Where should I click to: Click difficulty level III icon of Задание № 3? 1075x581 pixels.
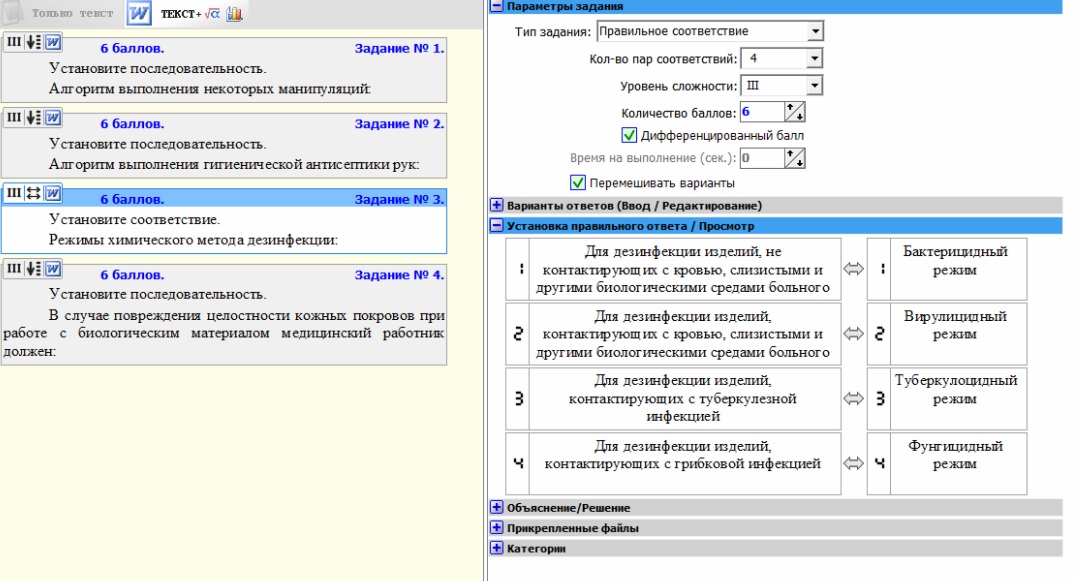[x=14, y=193]
